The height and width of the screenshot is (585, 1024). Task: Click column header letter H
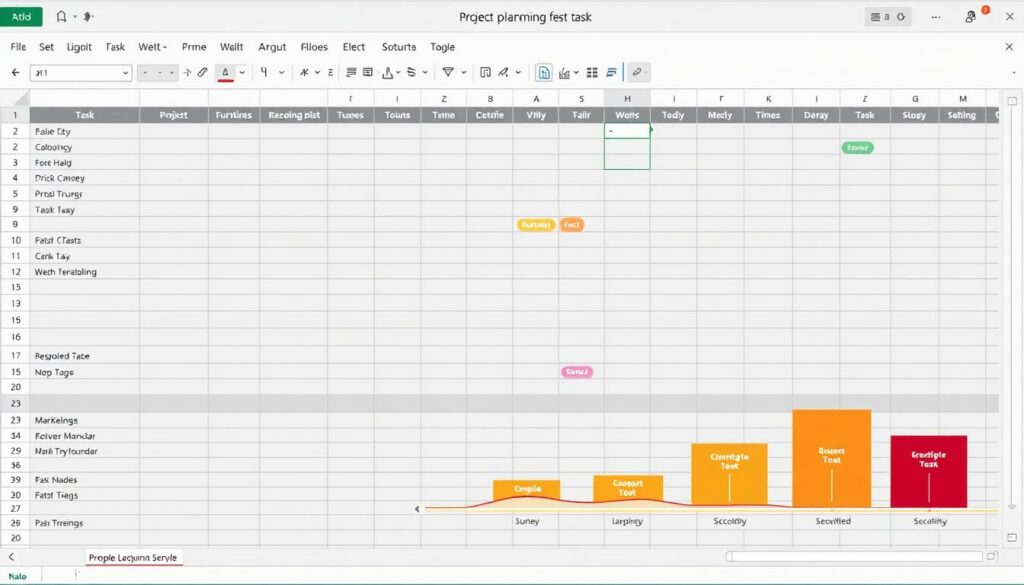pyautogui.click(x=627, y=99)
